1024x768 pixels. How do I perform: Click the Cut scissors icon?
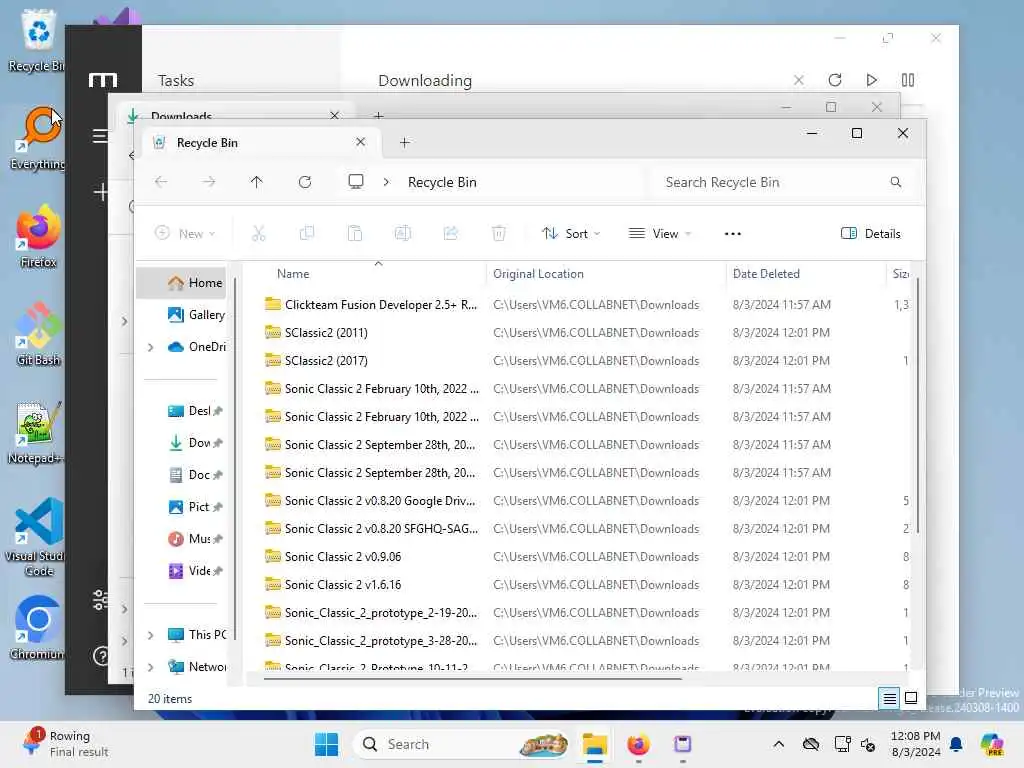pyautogui.click(x=259, y=233)
